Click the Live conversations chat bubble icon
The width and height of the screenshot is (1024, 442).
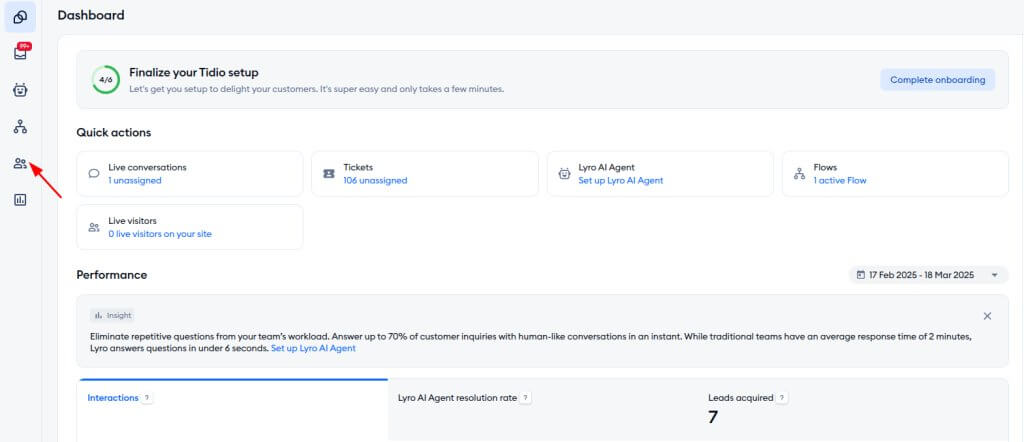tap(94, 174)
